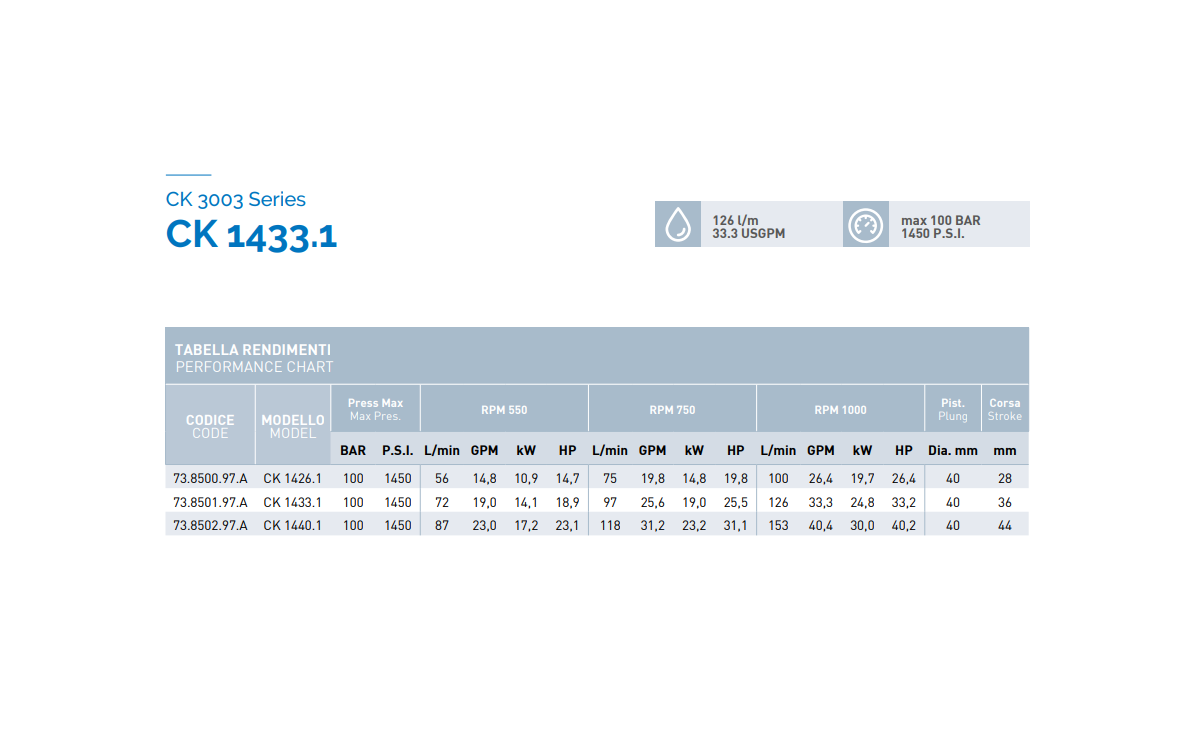The width and height of the screenshot is (1200, 750).
Task: Click product code 73.8501.97.A
Action: point(210,502)
